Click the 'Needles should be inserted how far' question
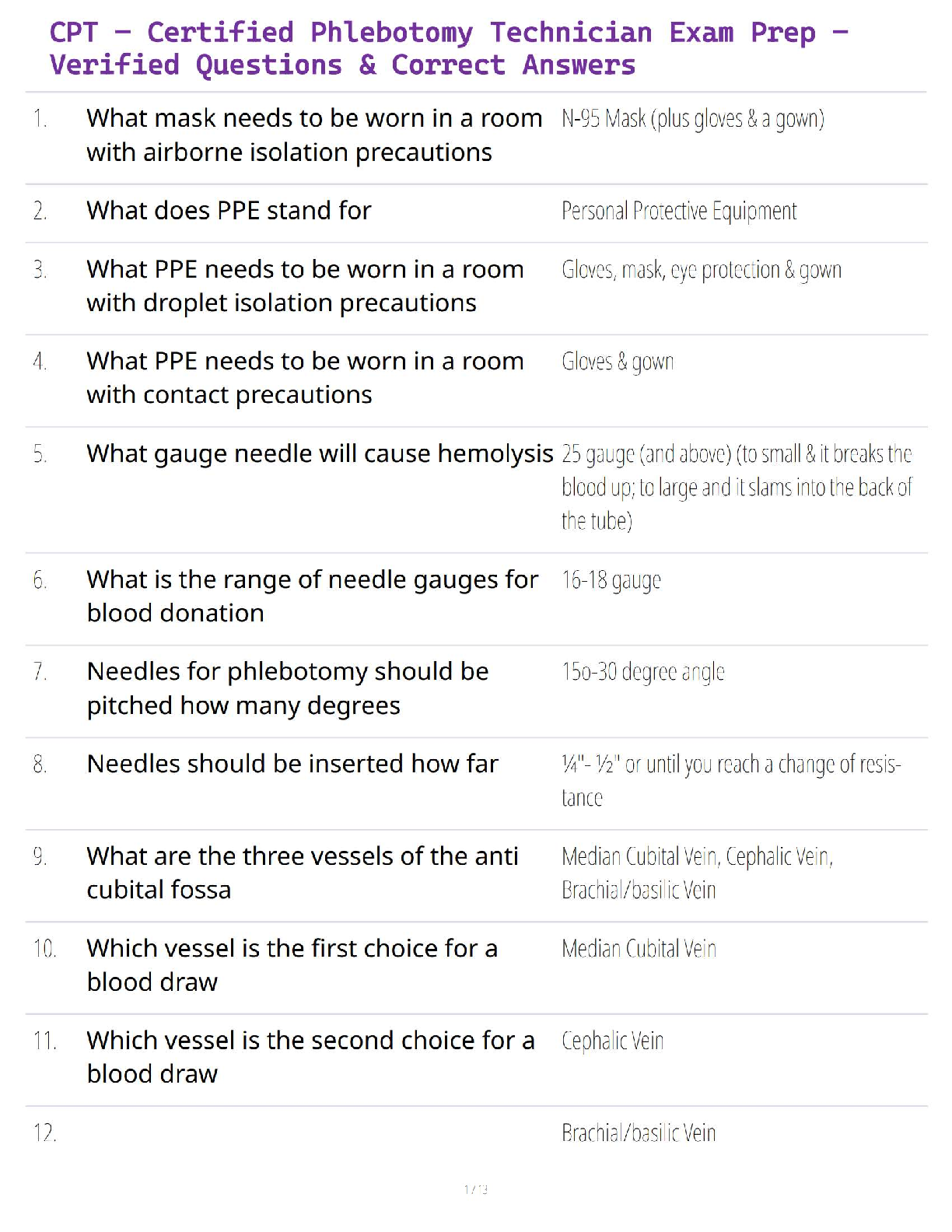The height and width of the screenshot is (1232, 952). (x=292, y=764)
